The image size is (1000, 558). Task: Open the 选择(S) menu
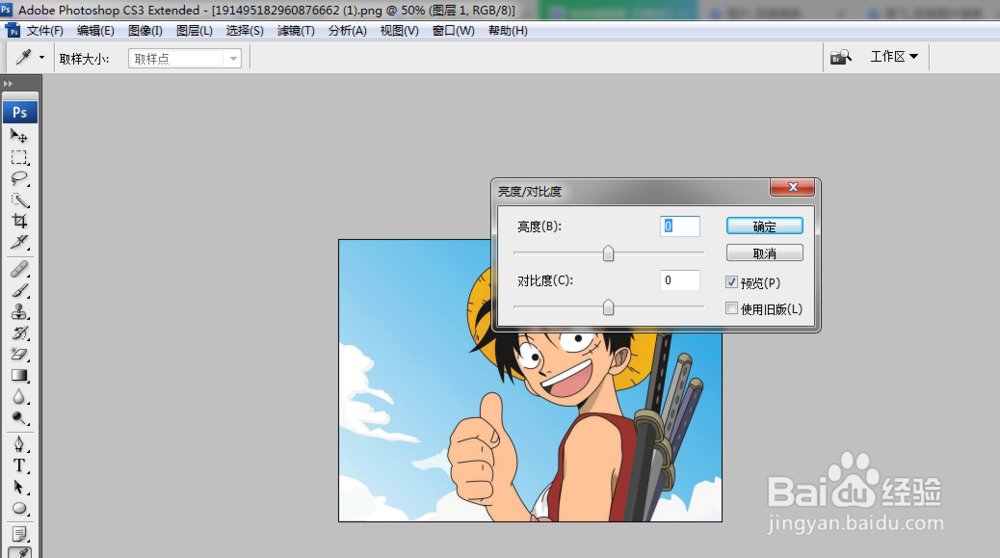coord(245,31)
